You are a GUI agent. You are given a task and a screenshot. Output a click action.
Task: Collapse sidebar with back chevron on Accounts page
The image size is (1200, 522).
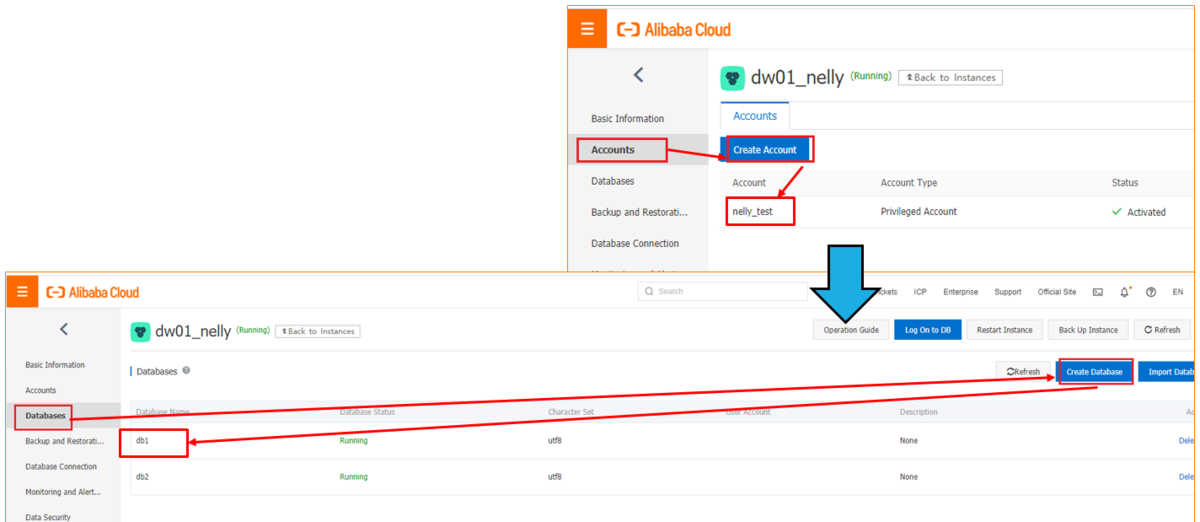pyautogui.click(x=638, y=75)
